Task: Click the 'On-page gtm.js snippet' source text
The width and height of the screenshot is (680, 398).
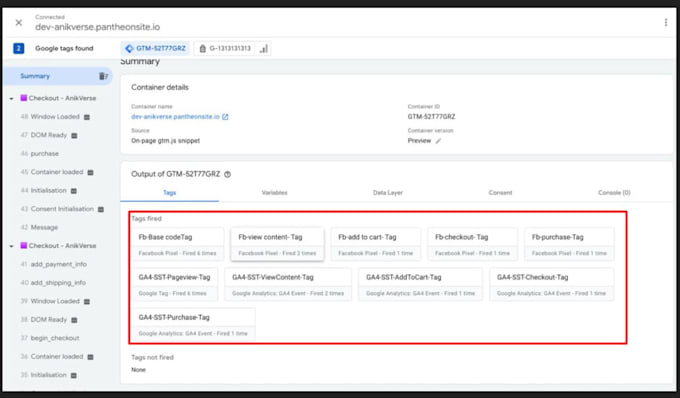Action: (x=166, y=141)
